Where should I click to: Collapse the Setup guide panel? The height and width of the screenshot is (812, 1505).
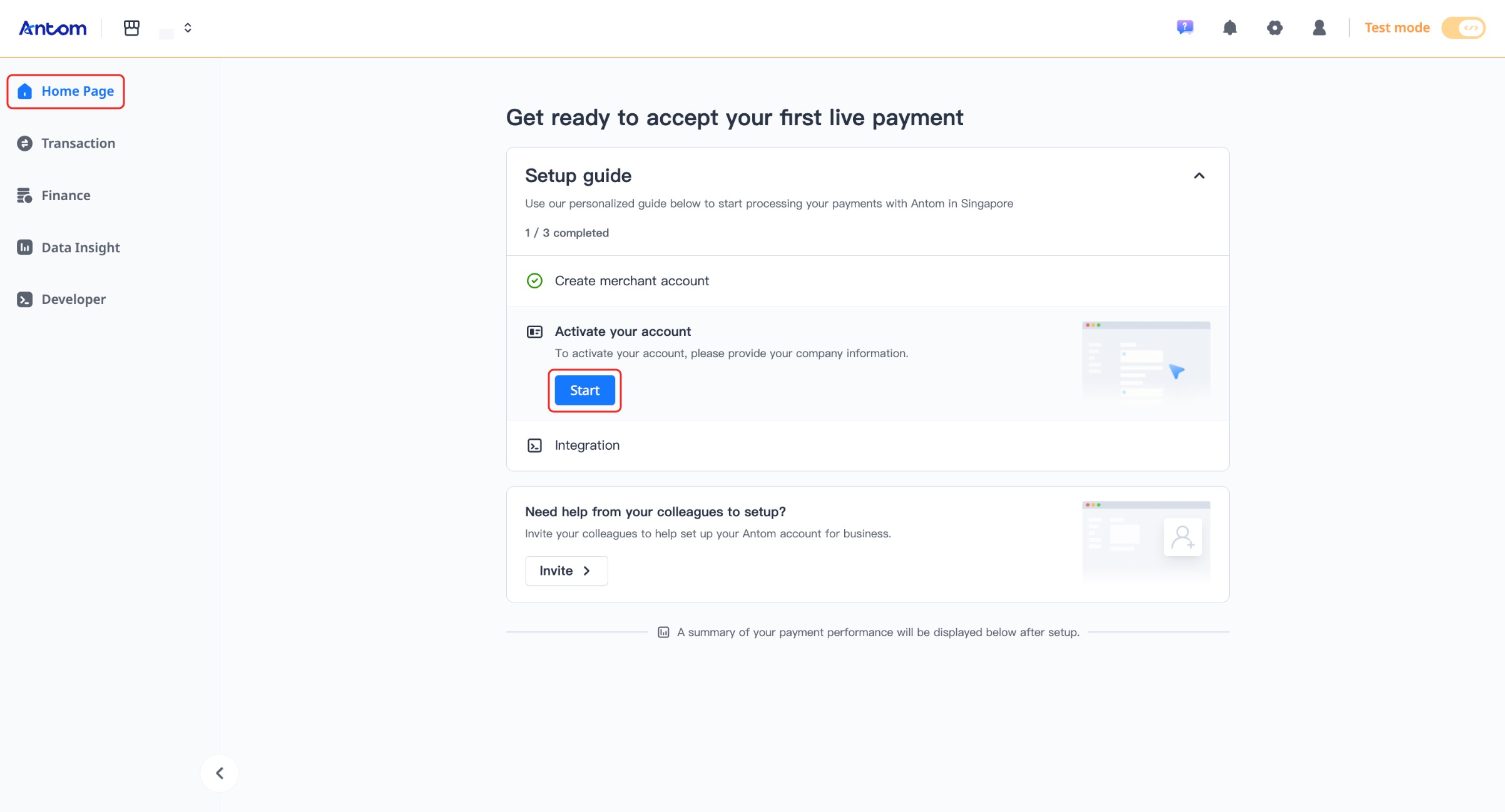click(x=1199, y=176)
